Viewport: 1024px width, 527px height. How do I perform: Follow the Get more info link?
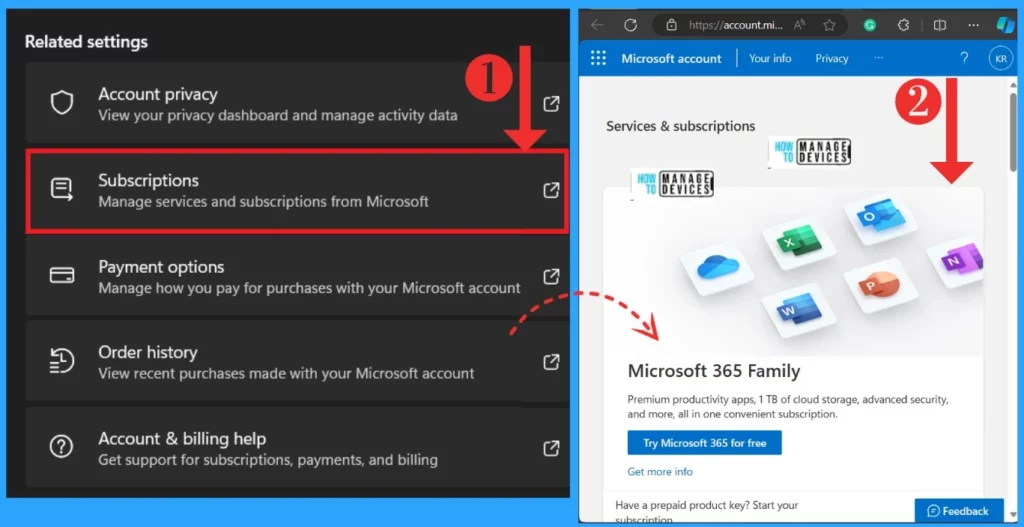pos(660,472)
